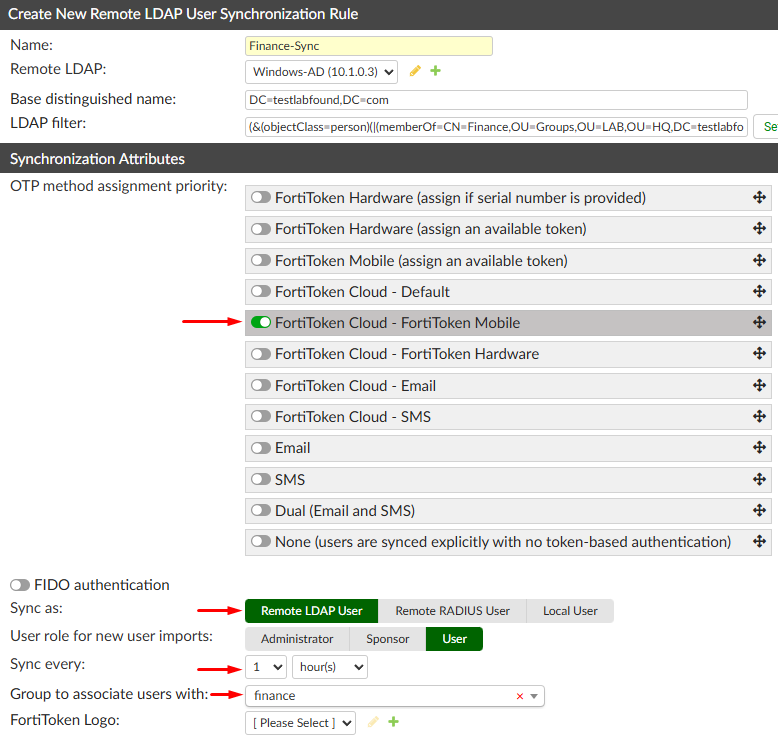The width and height of the screenshot is (778, 737).
Task: Click the button next to LDAP filter
Action: click(x=766, y=127)
